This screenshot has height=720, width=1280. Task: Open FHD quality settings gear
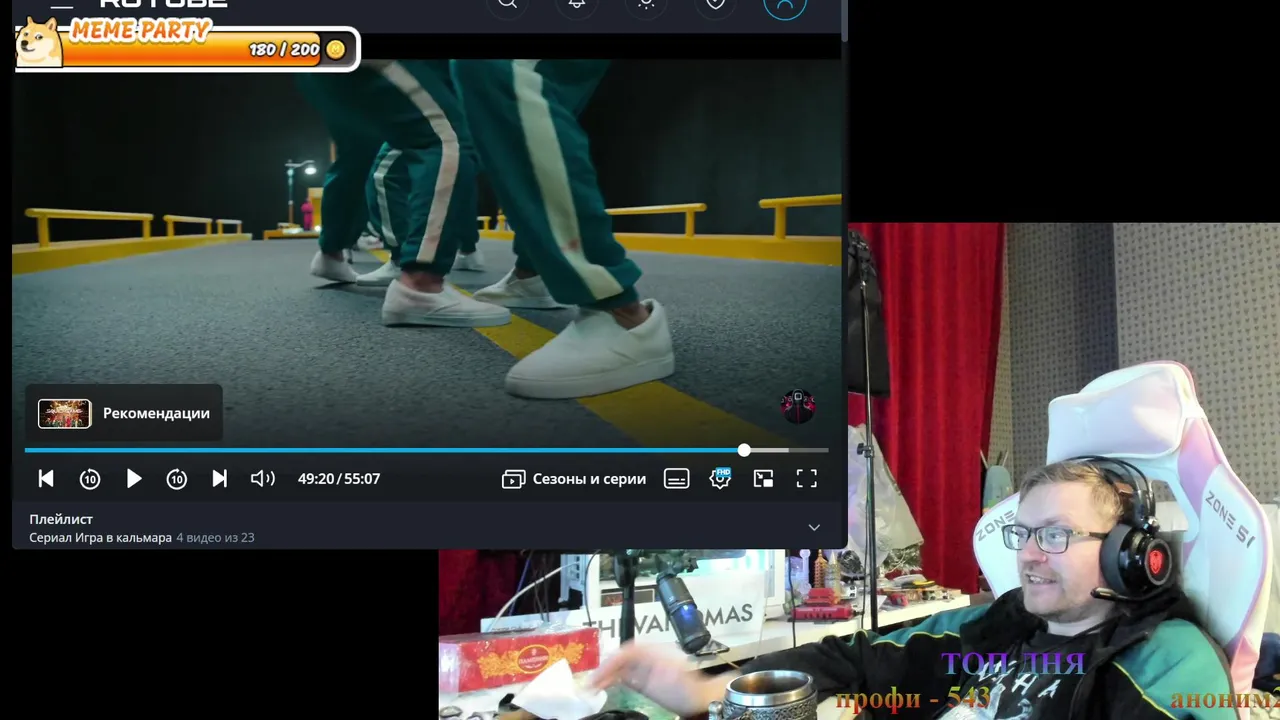(720, 479)
